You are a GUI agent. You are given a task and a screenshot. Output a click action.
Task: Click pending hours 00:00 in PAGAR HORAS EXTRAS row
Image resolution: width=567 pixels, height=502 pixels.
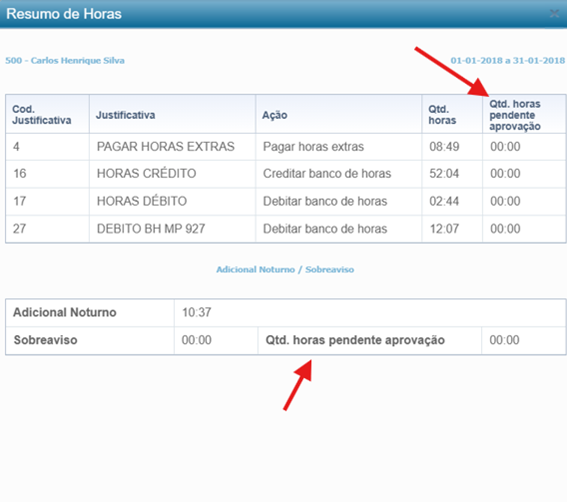coord(505,146)
